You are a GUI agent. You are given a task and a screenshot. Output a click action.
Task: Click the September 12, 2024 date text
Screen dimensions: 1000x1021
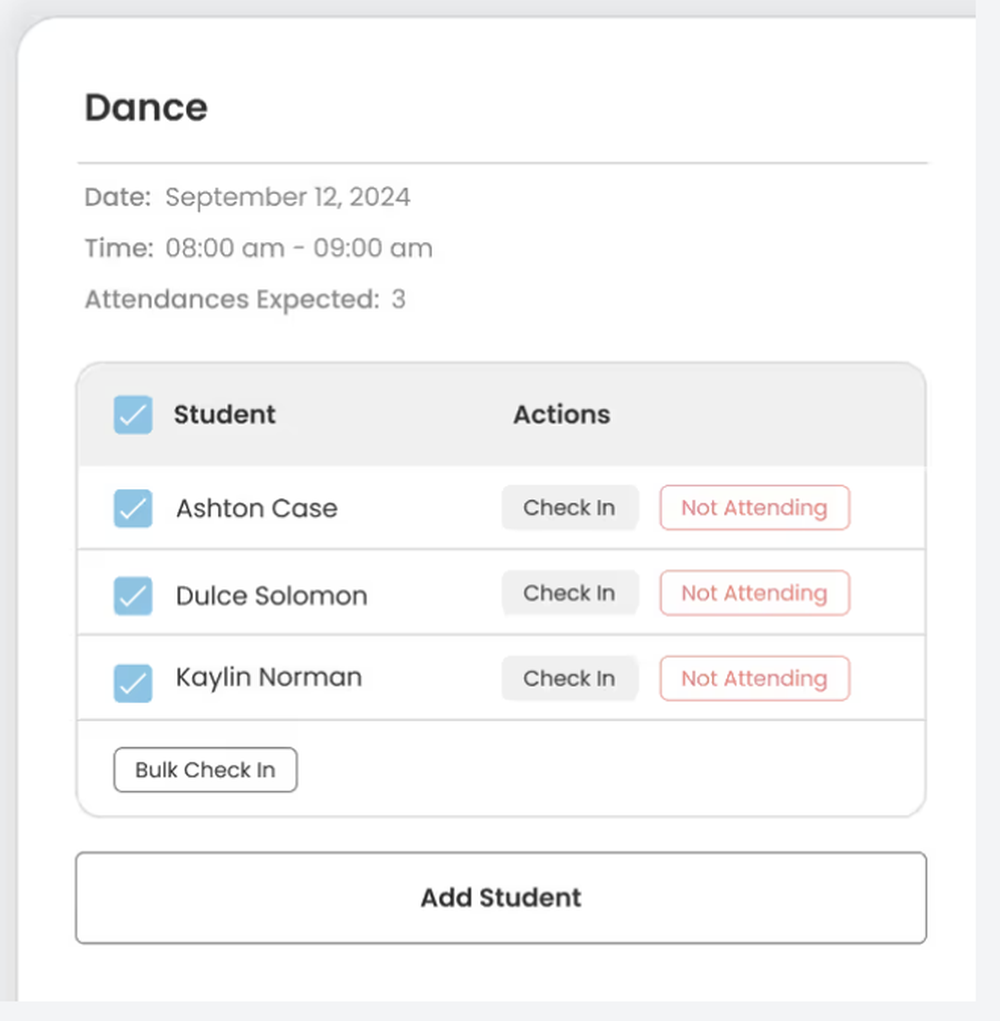coord(288,196)
